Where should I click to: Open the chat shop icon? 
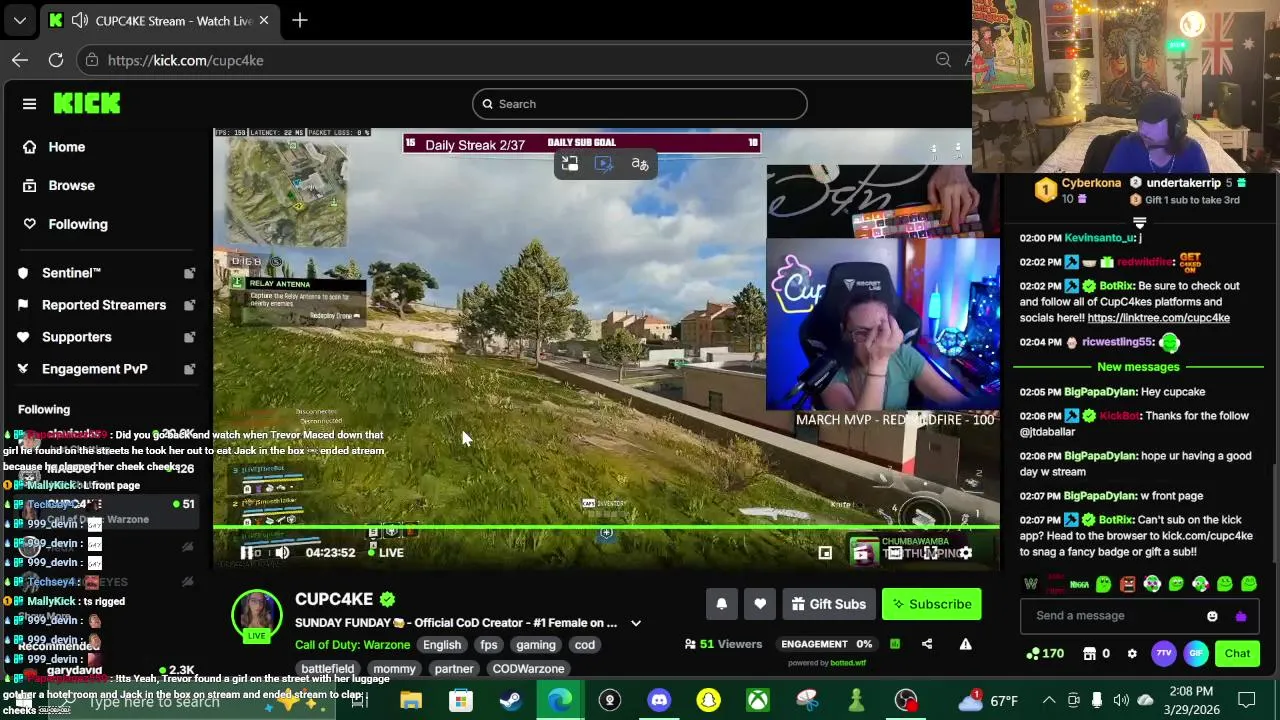pos(1089,654)
